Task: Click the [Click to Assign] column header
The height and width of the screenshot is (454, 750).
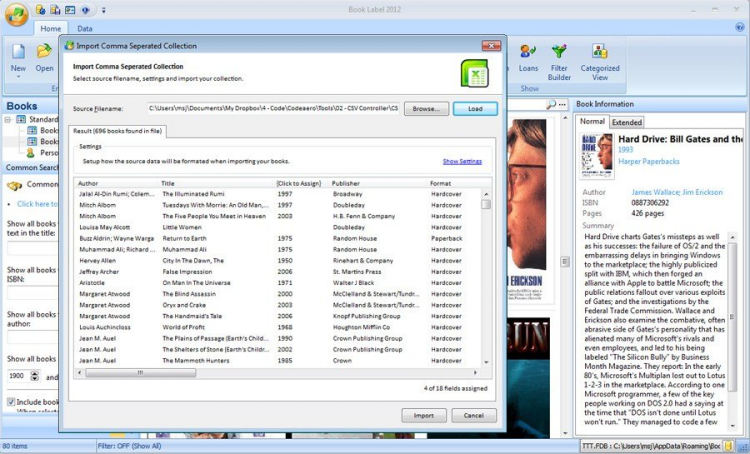Action: point(297,183)
